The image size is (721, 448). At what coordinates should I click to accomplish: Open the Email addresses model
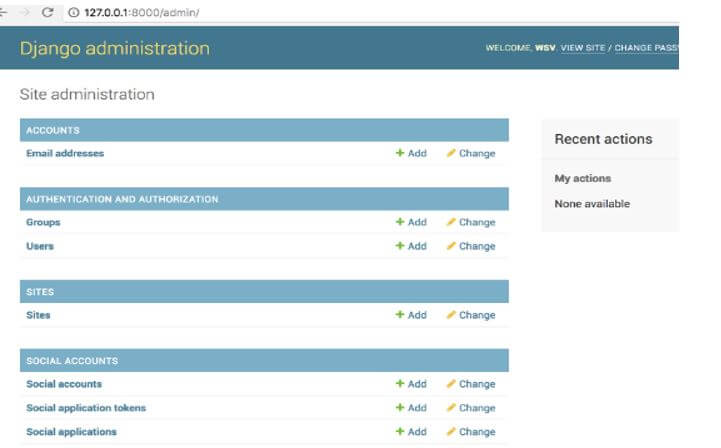(65, 153)
